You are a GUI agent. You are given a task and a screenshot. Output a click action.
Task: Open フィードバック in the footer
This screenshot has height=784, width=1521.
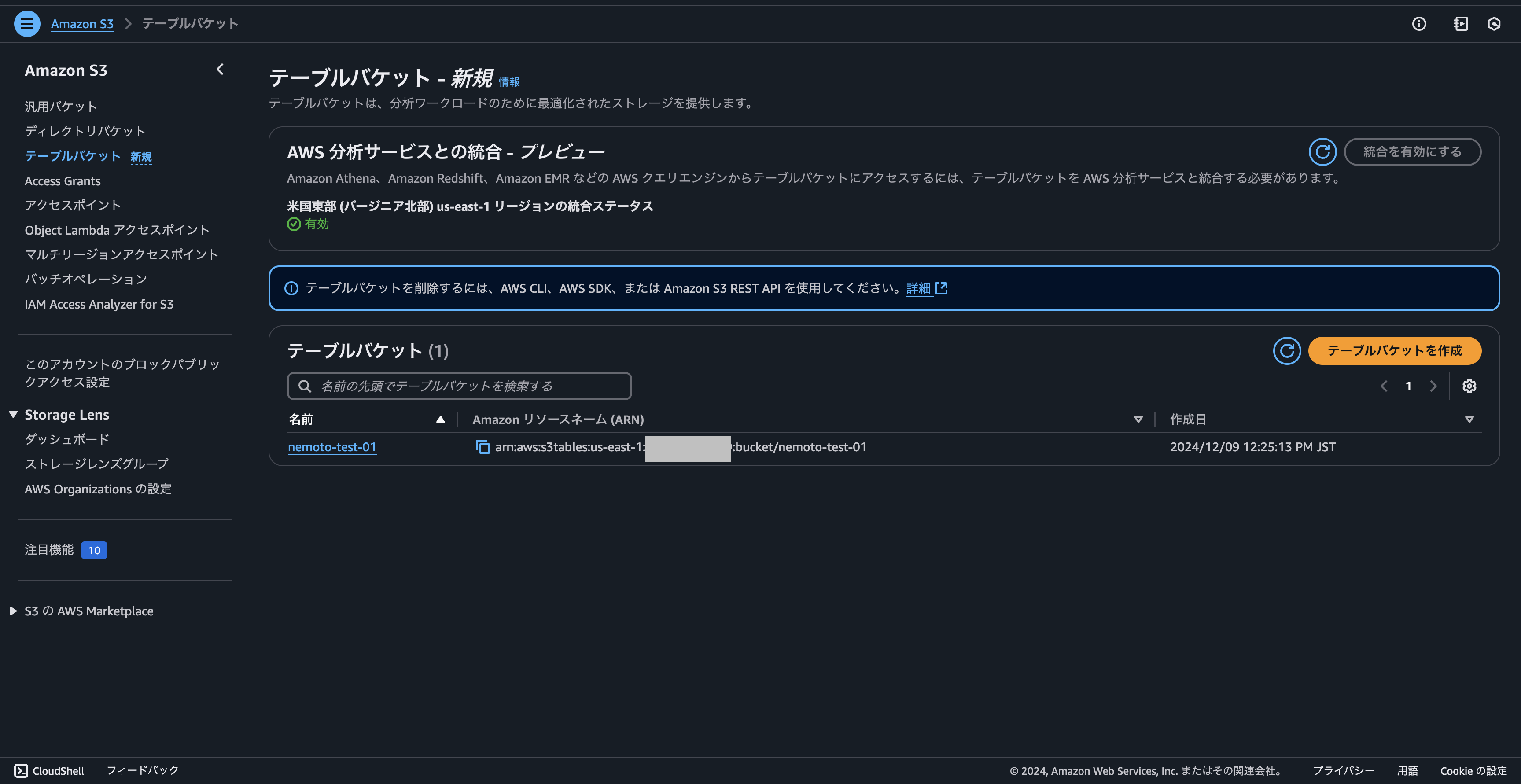[142, 770]
